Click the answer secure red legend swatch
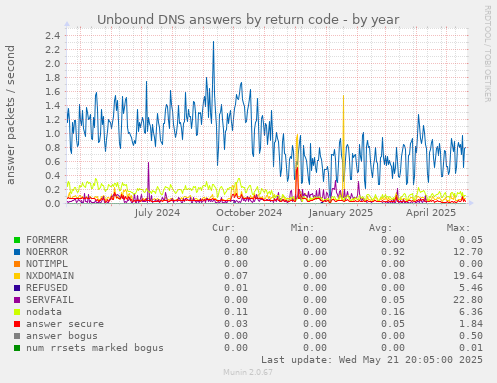This screenshot has width=497, height=383. coord(17,324)
